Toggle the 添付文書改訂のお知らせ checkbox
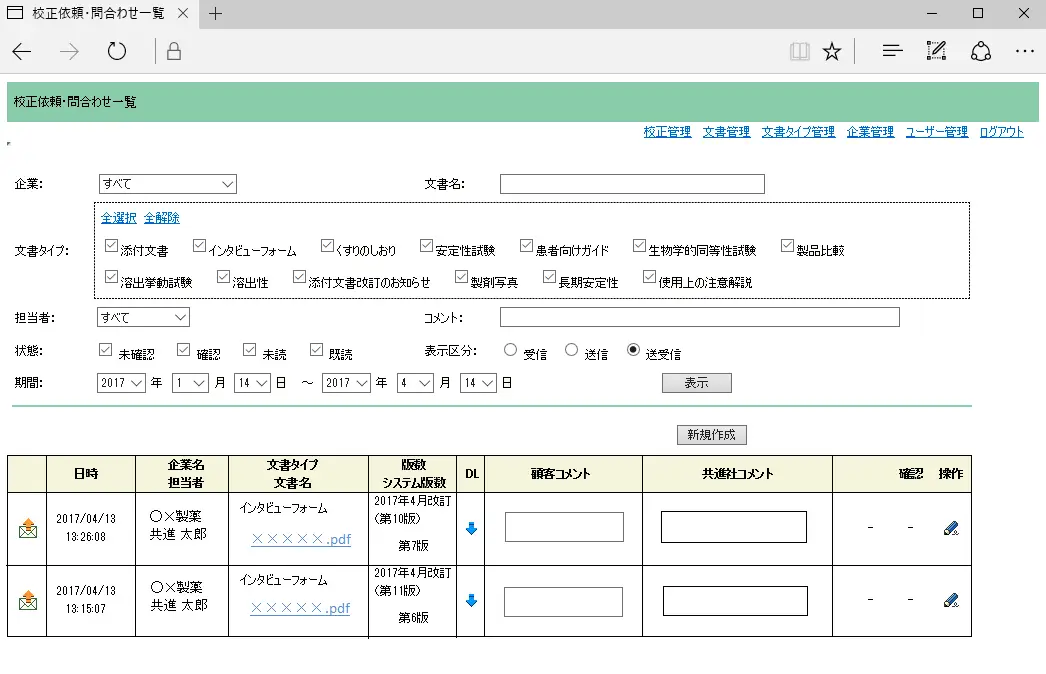Viewport: 1046px width, 674px height. pos(300,276)
